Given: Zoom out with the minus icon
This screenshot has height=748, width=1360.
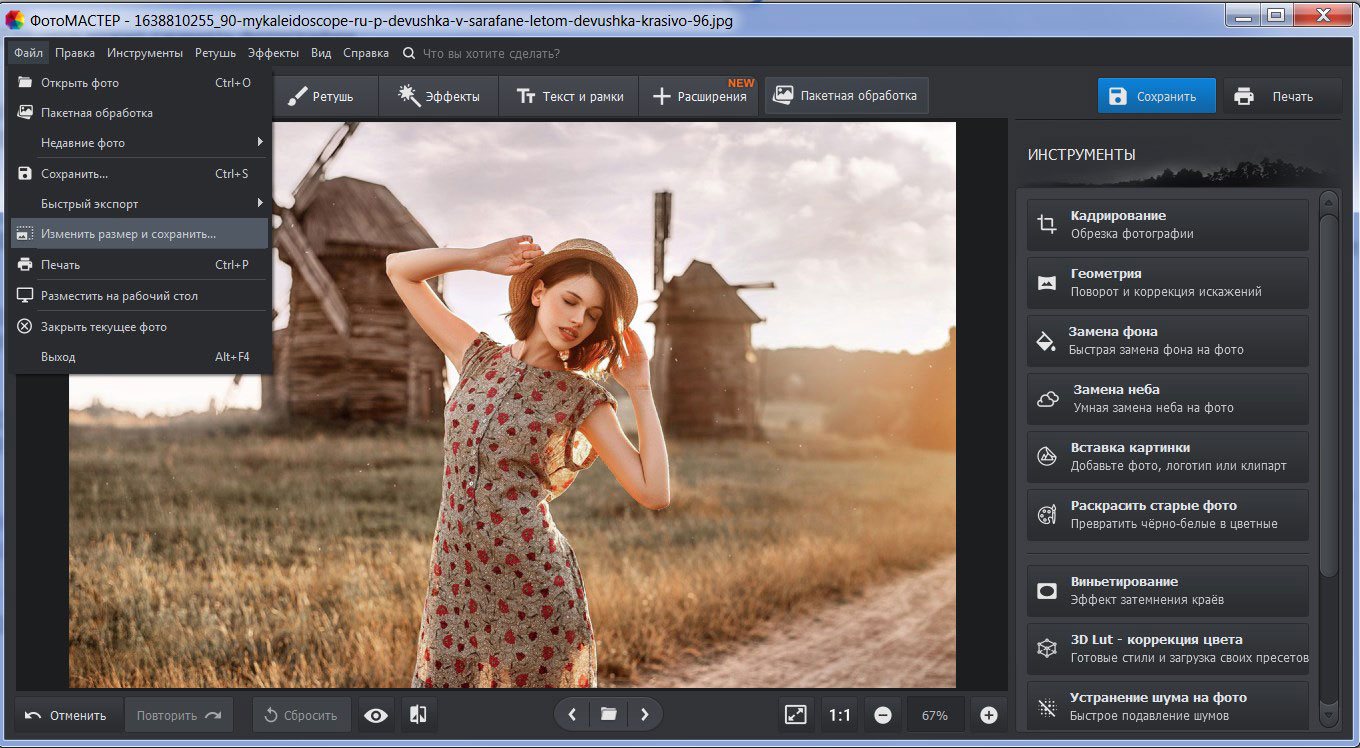Looking at the screenshot, I should point(883,715).
